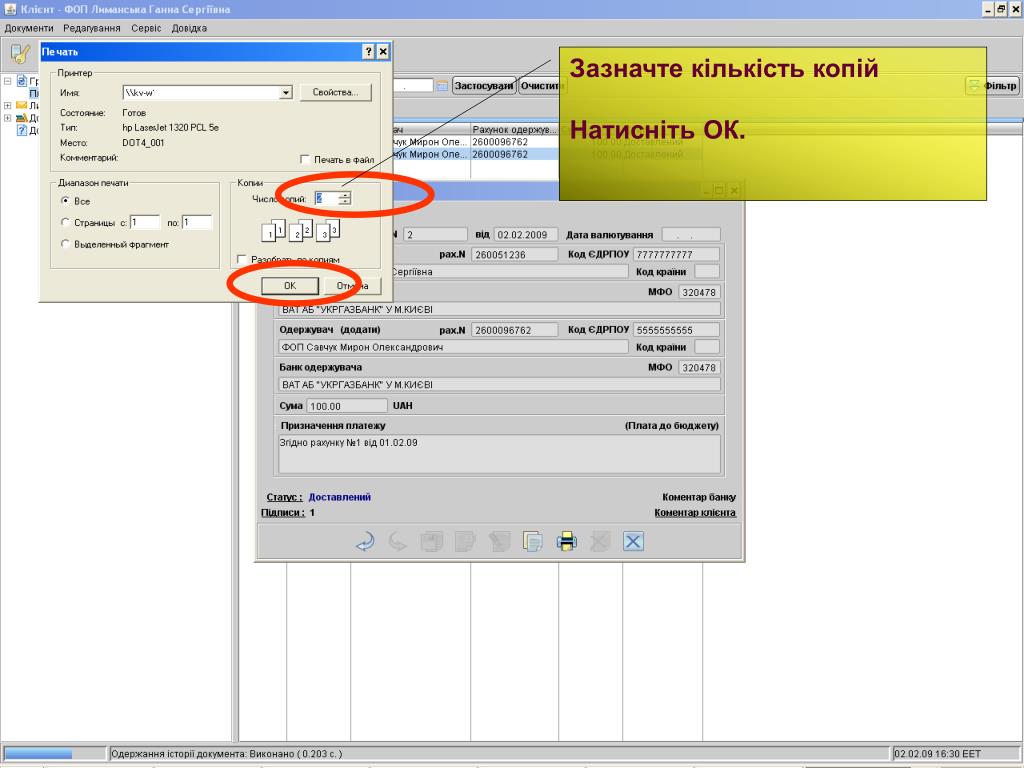Image resolution: width=1024 pixels, height=768 pixels.
Task: Collapse the top tree node with minus sign
Action: pos(7,81)
